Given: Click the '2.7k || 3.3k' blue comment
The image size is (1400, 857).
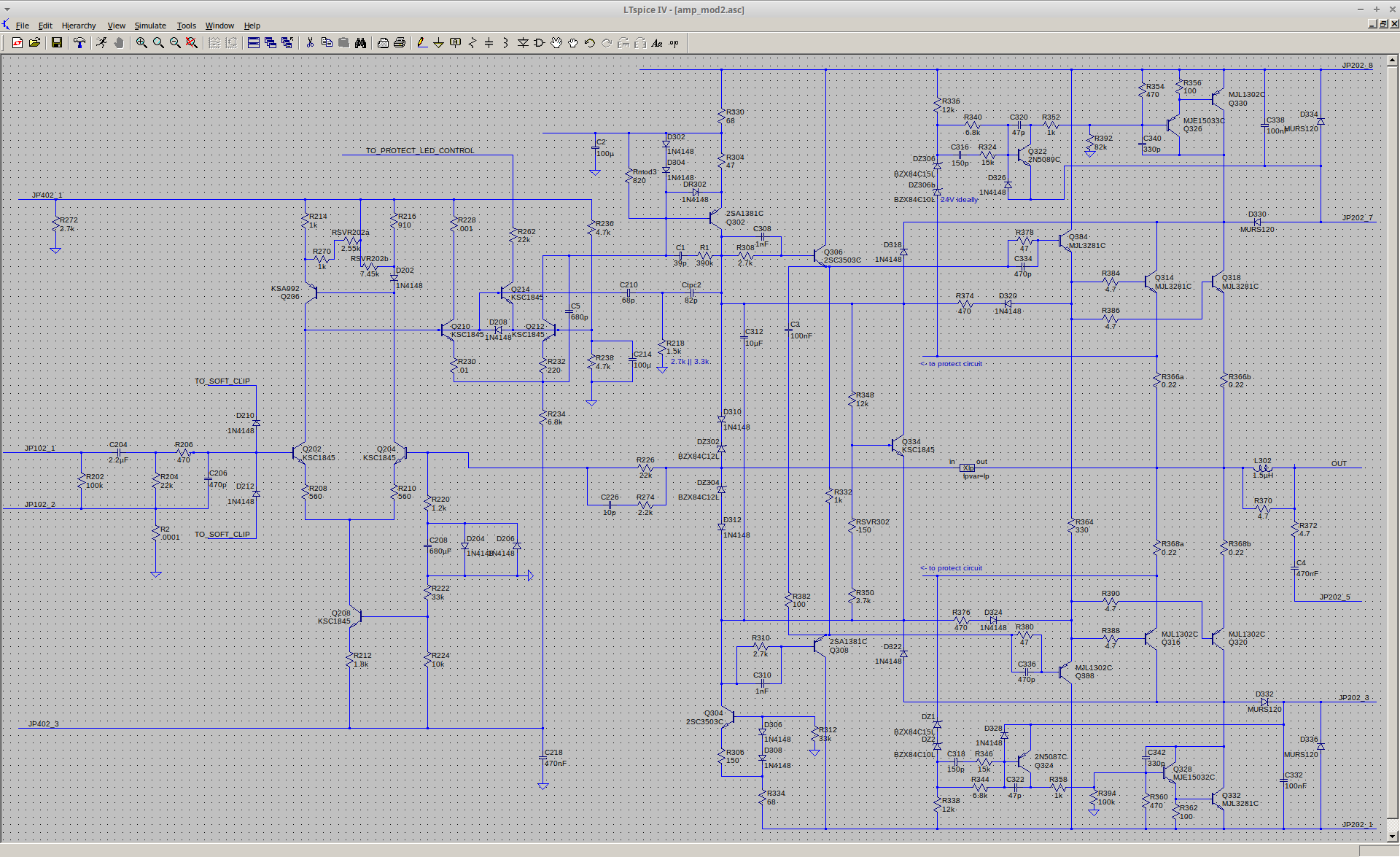Looking at the screenshot, I should [x=690, y=361].
